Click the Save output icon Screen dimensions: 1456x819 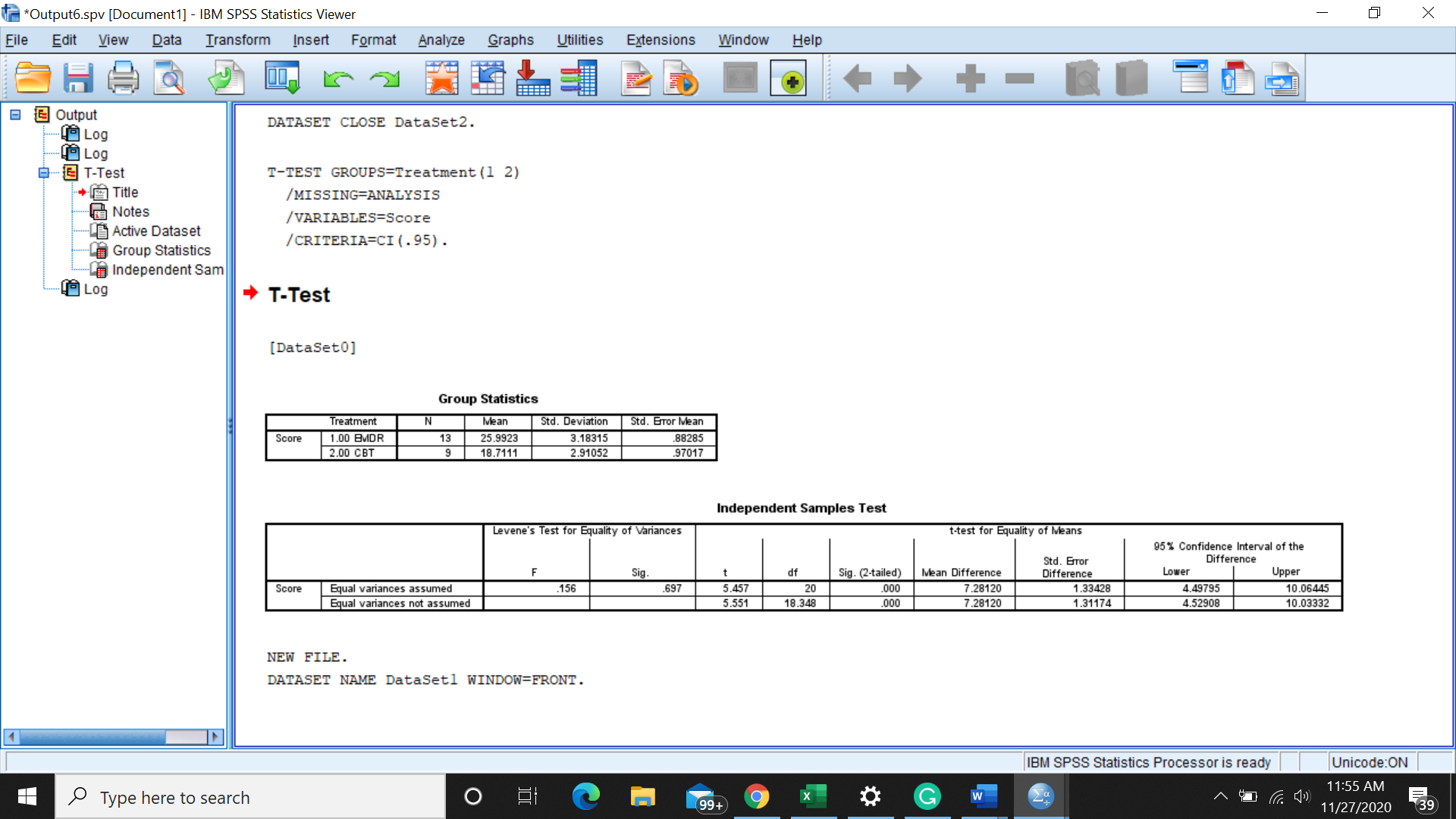[x=77, y=78]
